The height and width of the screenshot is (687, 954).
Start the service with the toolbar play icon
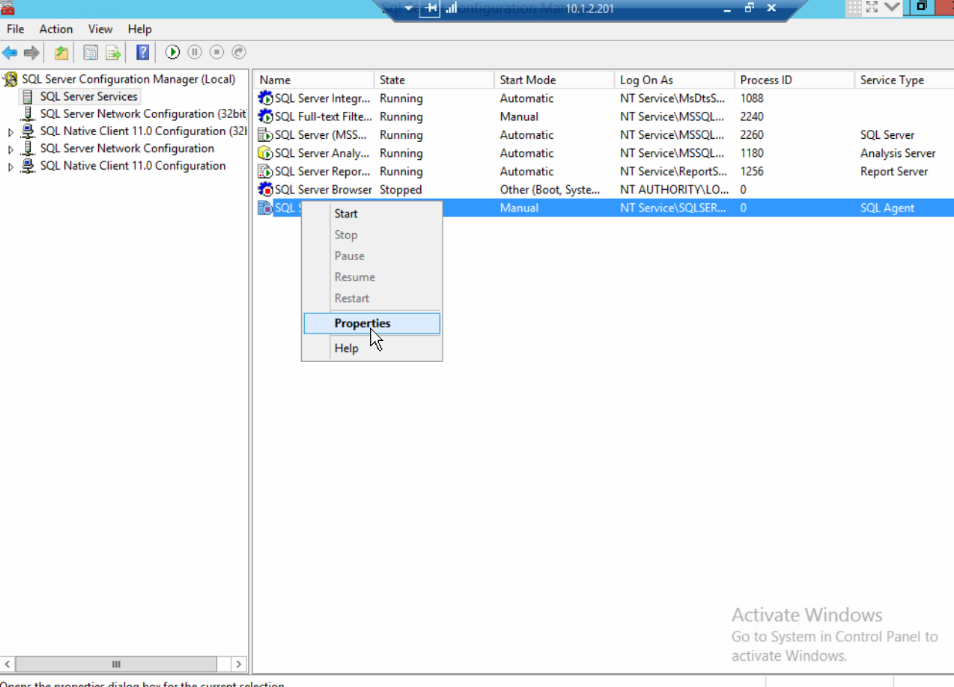(x=173, y=52)
